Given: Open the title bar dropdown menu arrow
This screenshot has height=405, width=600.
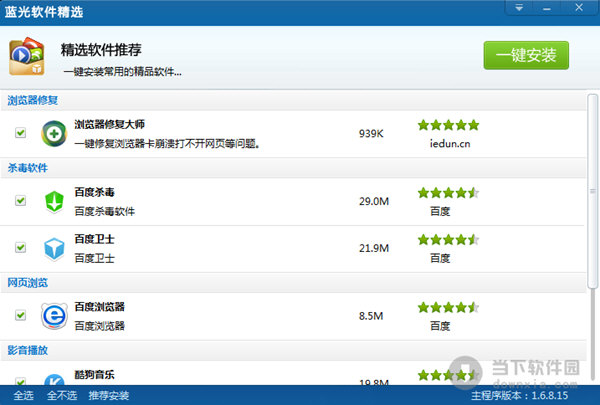Looking at the screenshot, I should click(x=519, y=8).
